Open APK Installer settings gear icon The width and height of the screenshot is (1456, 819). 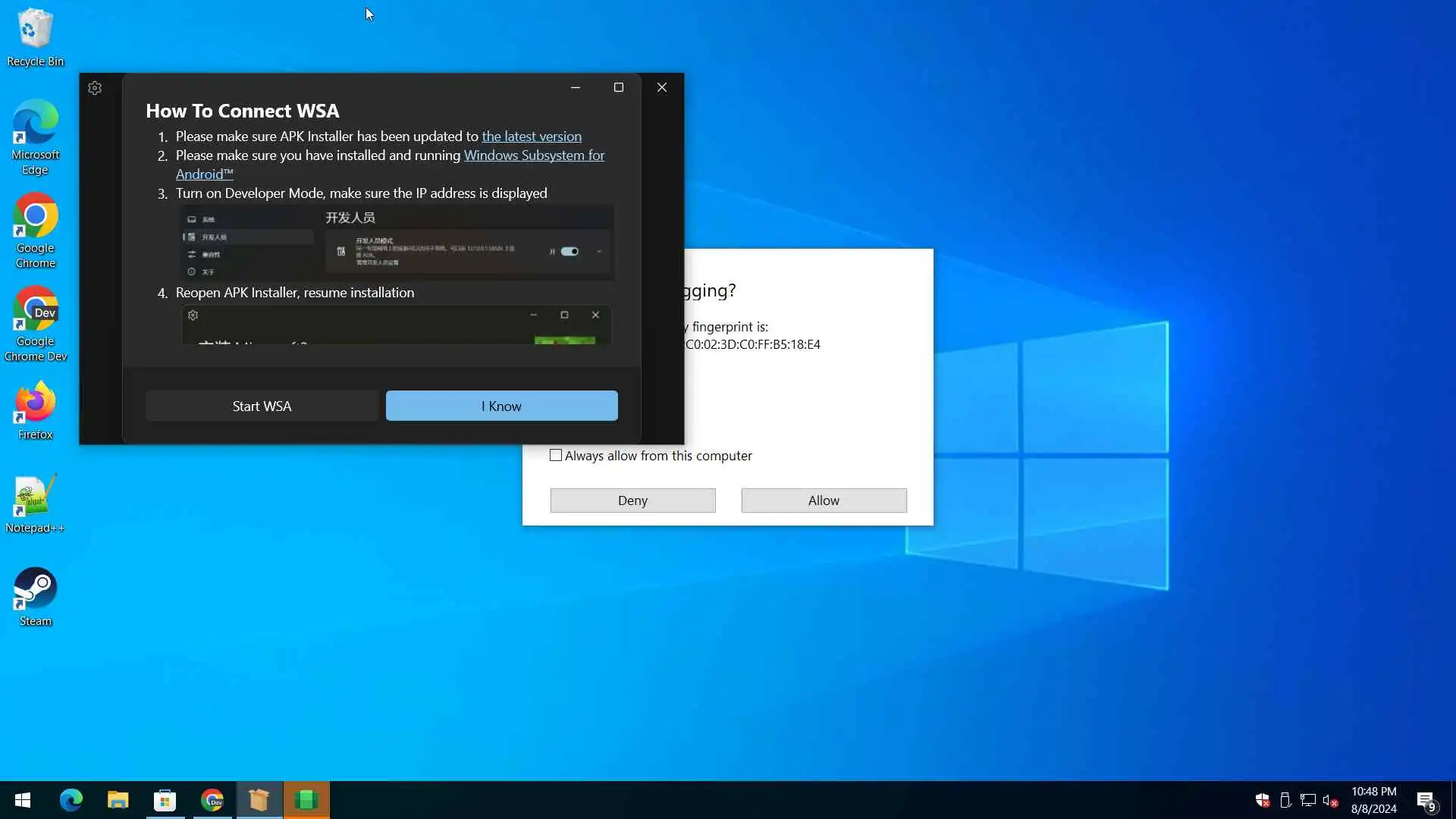(95, 88)
